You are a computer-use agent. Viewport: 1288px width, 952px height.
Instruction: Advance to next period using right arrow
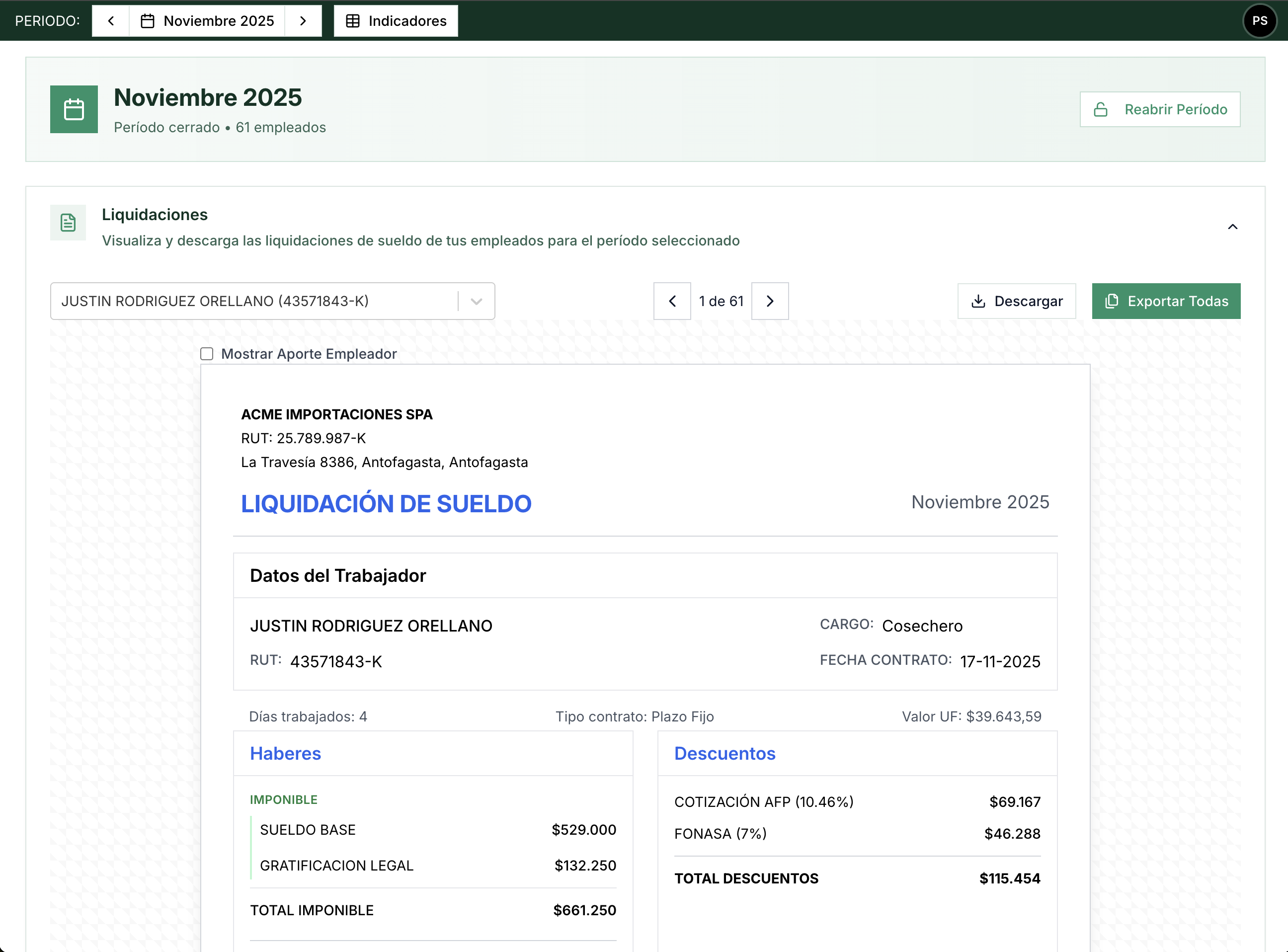[x=303, y=21]
